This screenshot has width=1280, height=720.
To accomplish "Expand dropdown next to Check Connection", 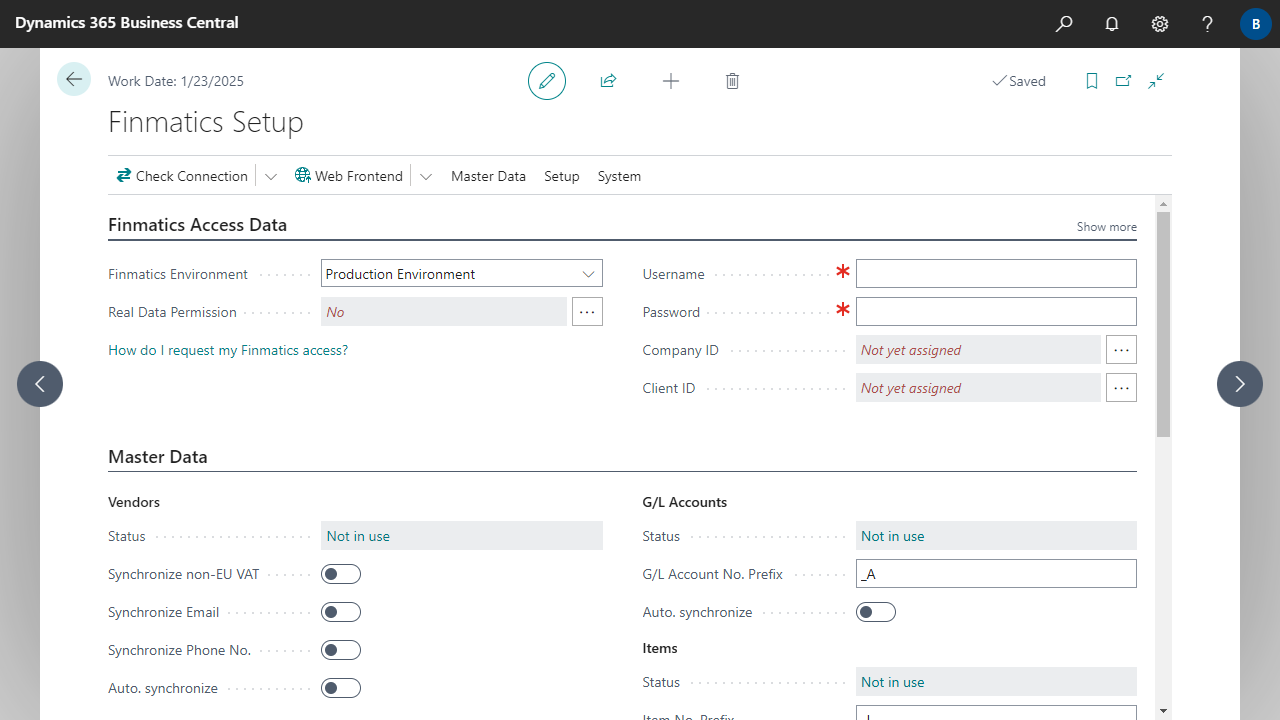I will click(x=270, y=176).
